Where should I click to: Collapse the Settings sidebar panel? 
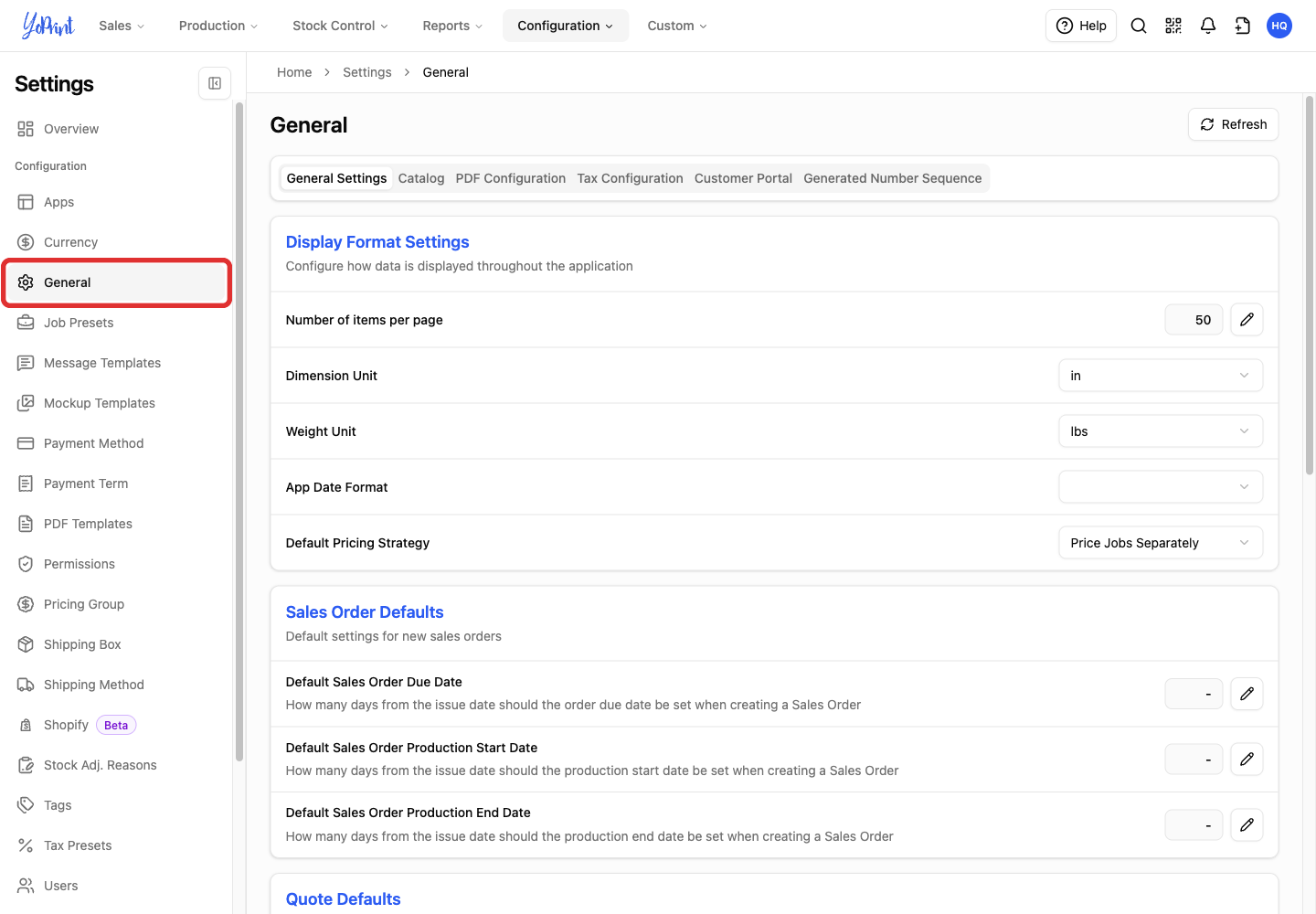215,83
